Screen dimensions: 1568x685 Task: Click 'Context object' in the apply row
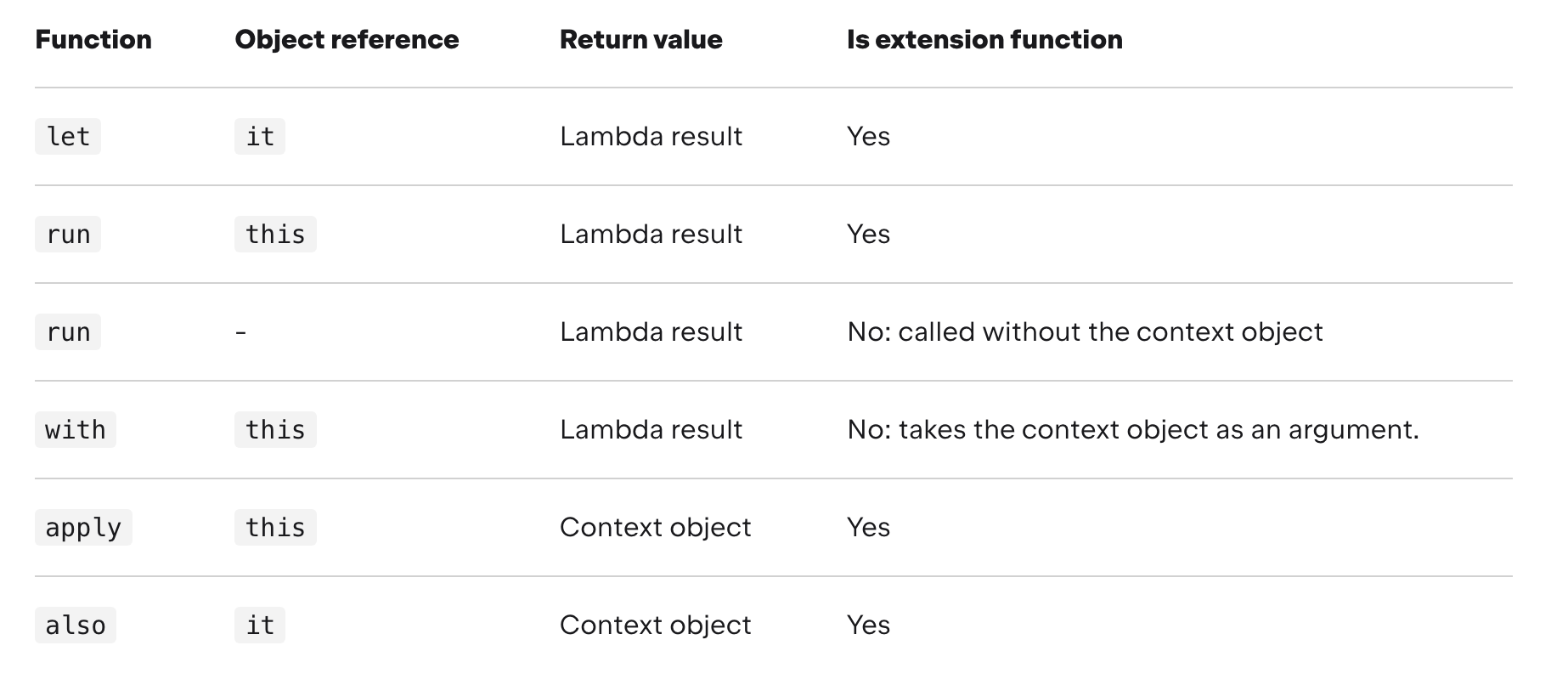coord(655,528)
